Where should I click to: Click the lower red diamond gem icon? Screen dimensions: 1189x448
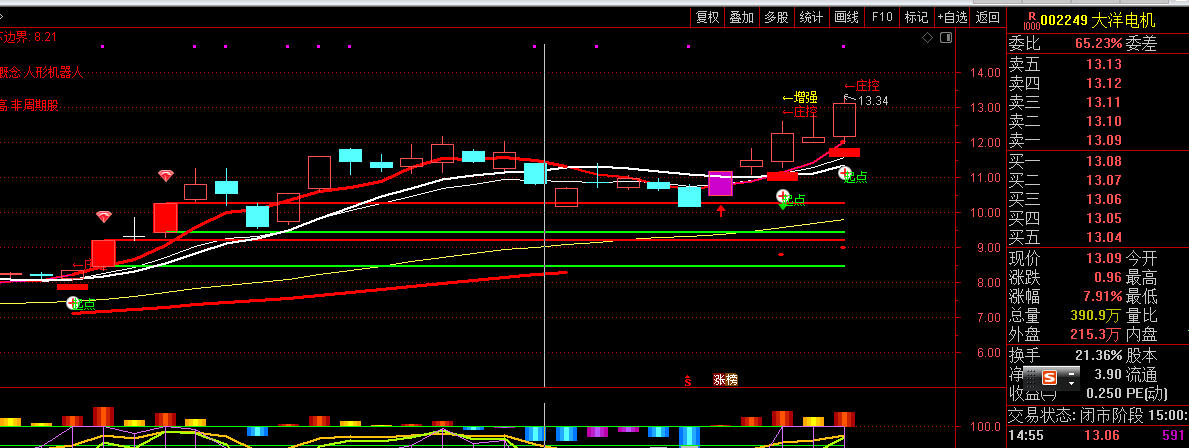(x=104, y=216)
